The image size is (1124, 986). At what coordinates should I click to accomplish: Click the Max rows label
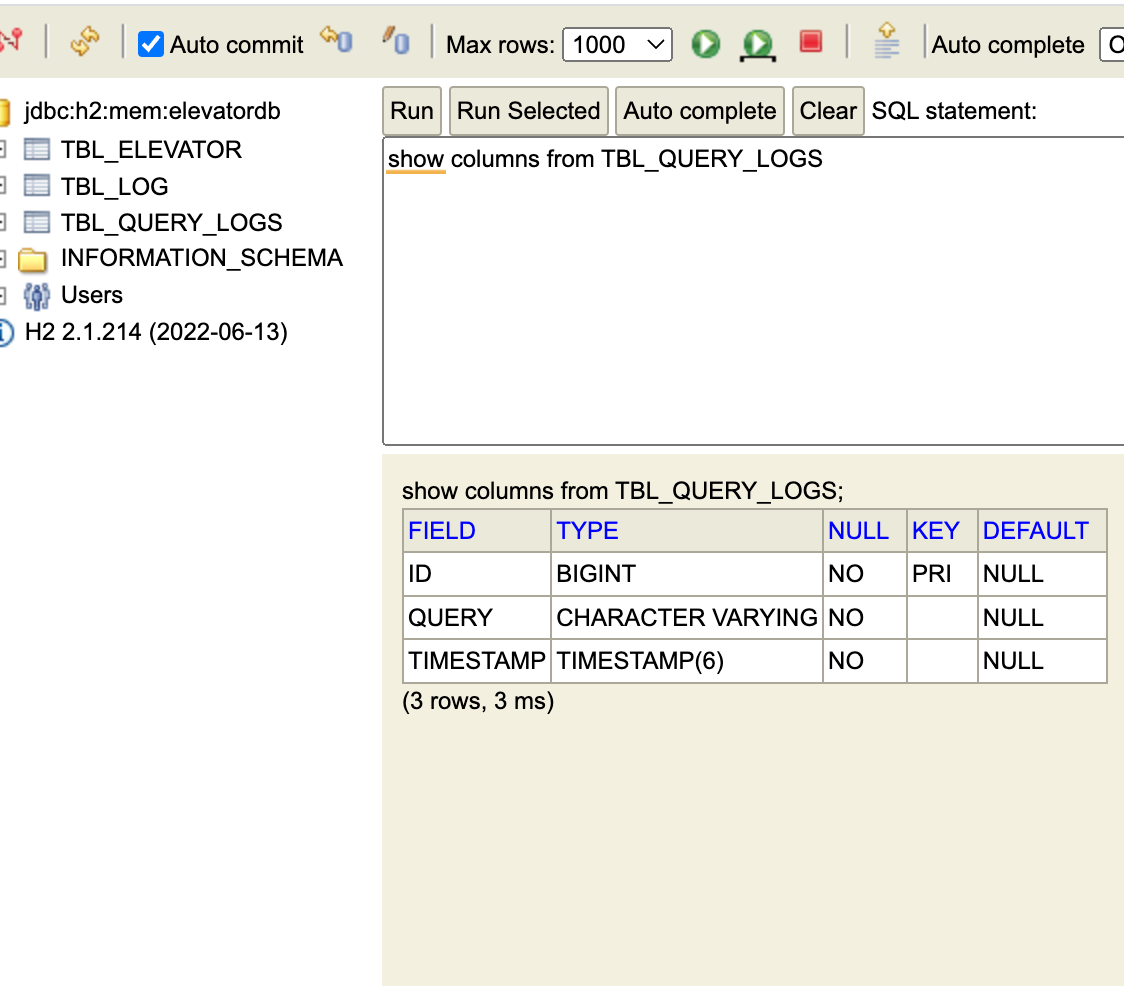500,44
